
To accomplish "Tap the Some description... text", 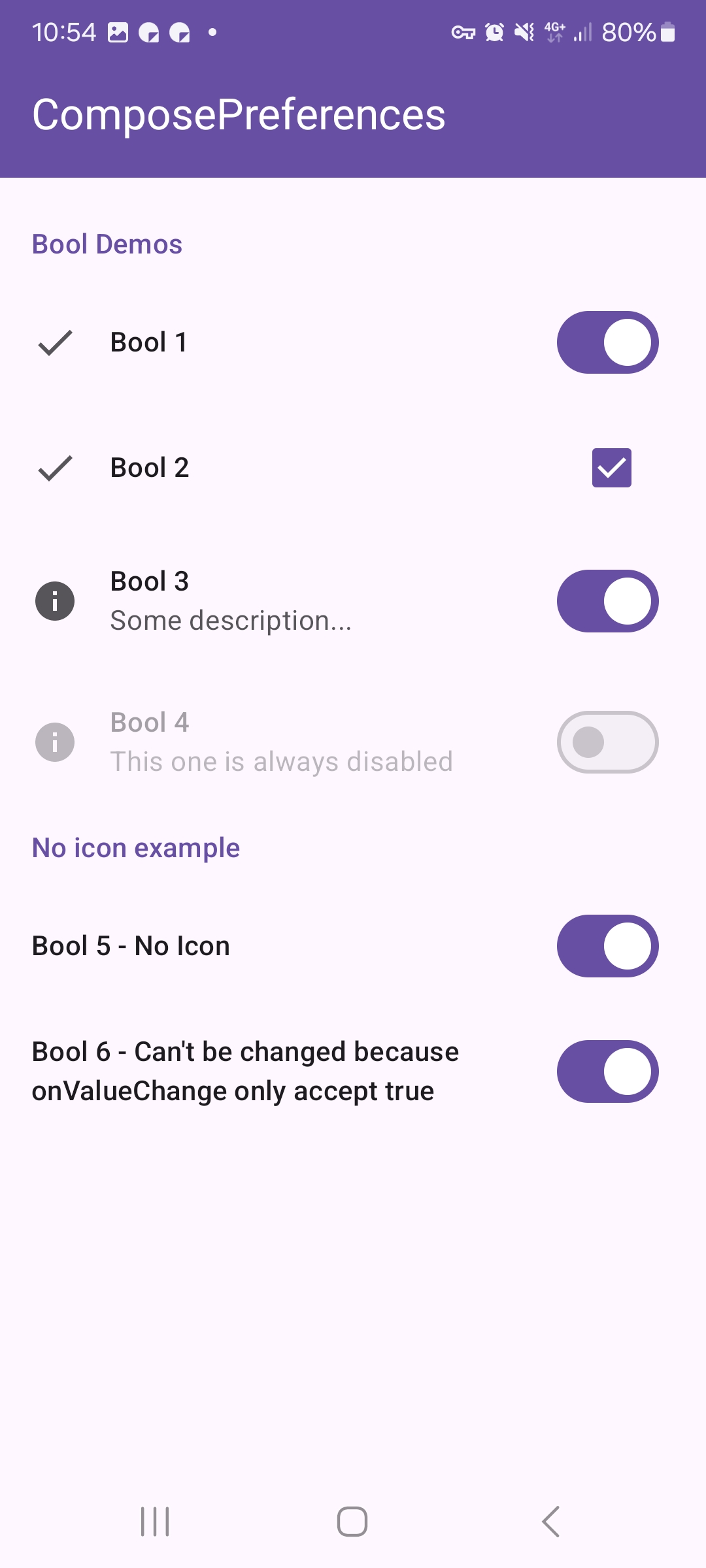I will pyautogui.click(x=231, y=621).
